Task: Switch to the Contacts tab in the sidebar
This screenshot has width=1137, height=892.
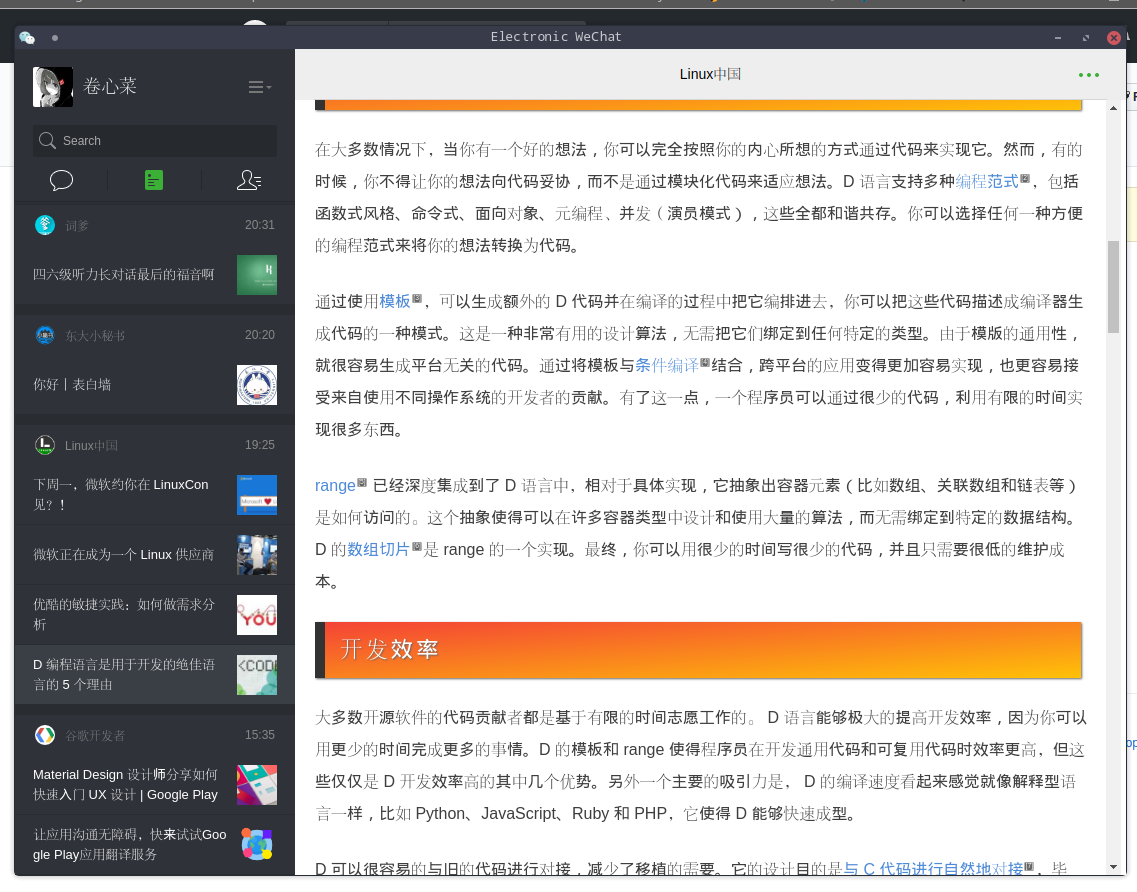Action: point(248,180)
